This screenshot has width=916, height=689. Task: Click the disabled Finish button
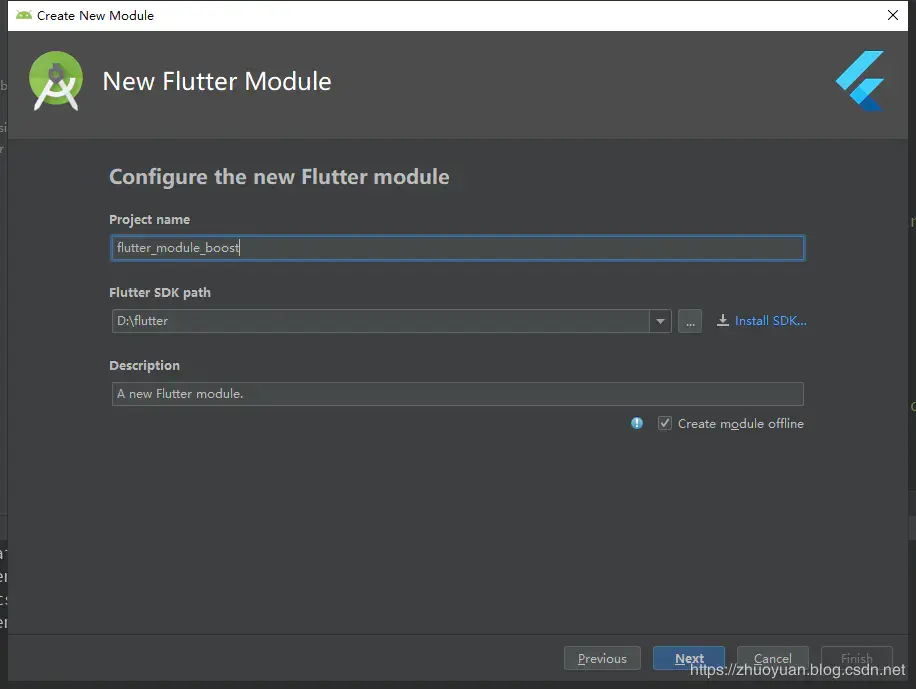tap(856, 659)
